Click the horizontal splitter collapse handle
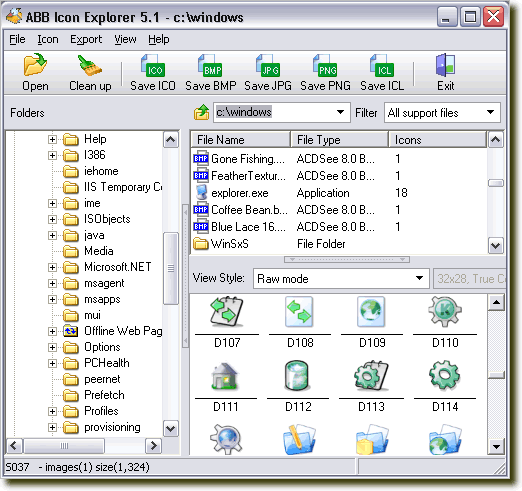 point(347,259)
